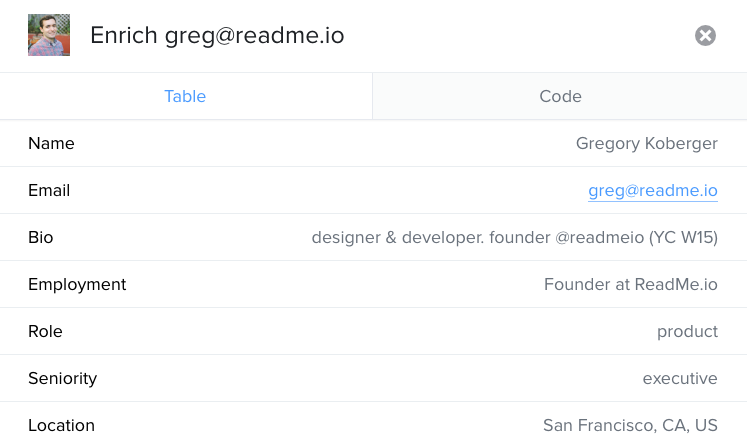747x448 pixels.
Task: Click the Seniority row label
Action: point(62,378)
